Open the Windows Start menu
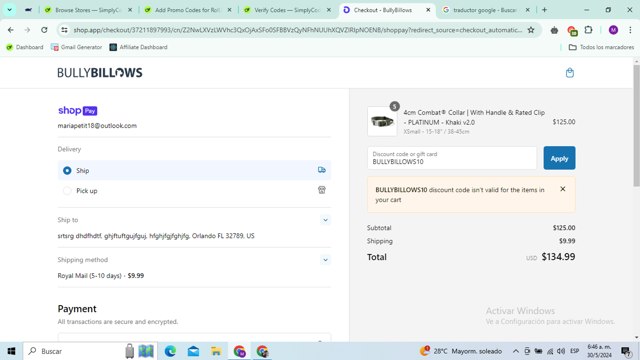Screen dimensions: 640x360 pos(11,351)
